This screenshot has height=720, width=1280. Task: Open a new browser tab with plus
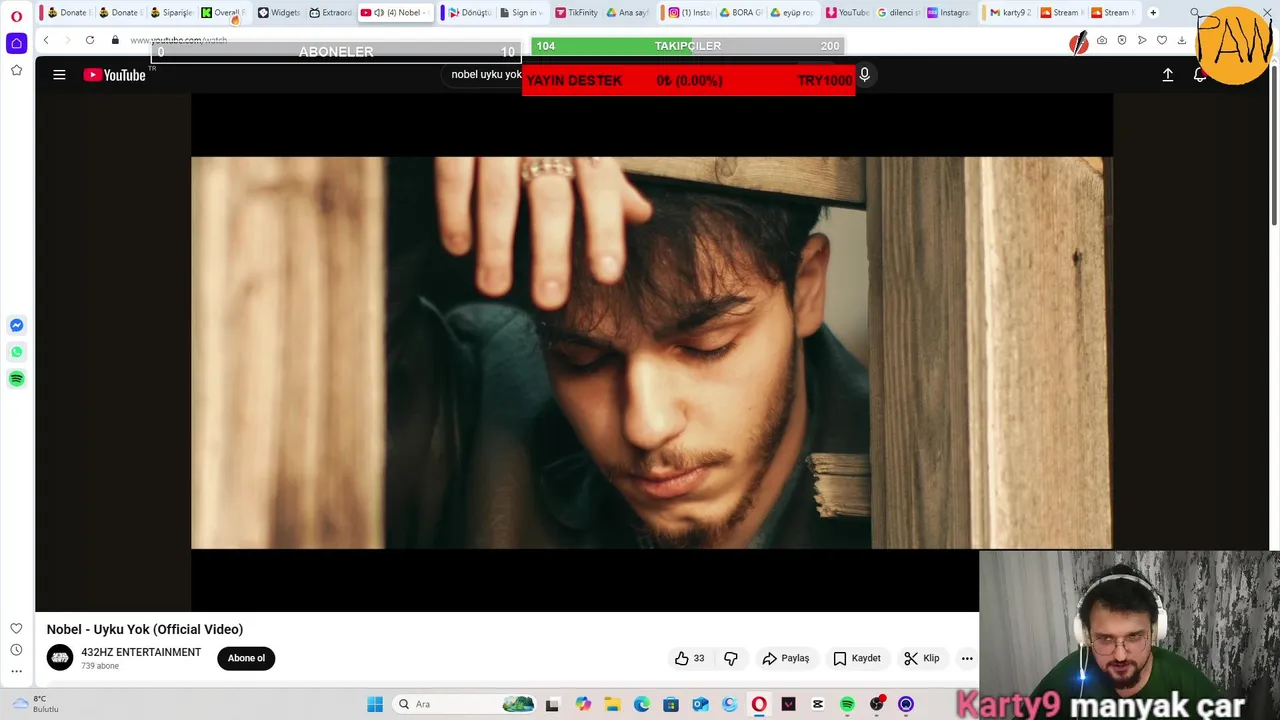(x=1153, y=13)
